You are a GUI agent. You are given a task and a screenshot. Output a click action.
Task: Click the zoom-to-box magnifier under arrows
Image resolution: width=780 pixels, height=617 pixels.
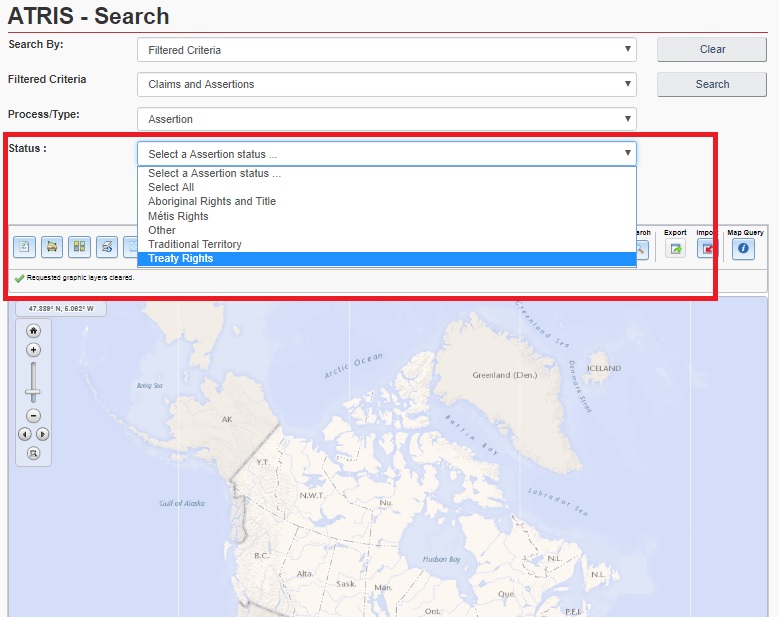coord(33,453)
